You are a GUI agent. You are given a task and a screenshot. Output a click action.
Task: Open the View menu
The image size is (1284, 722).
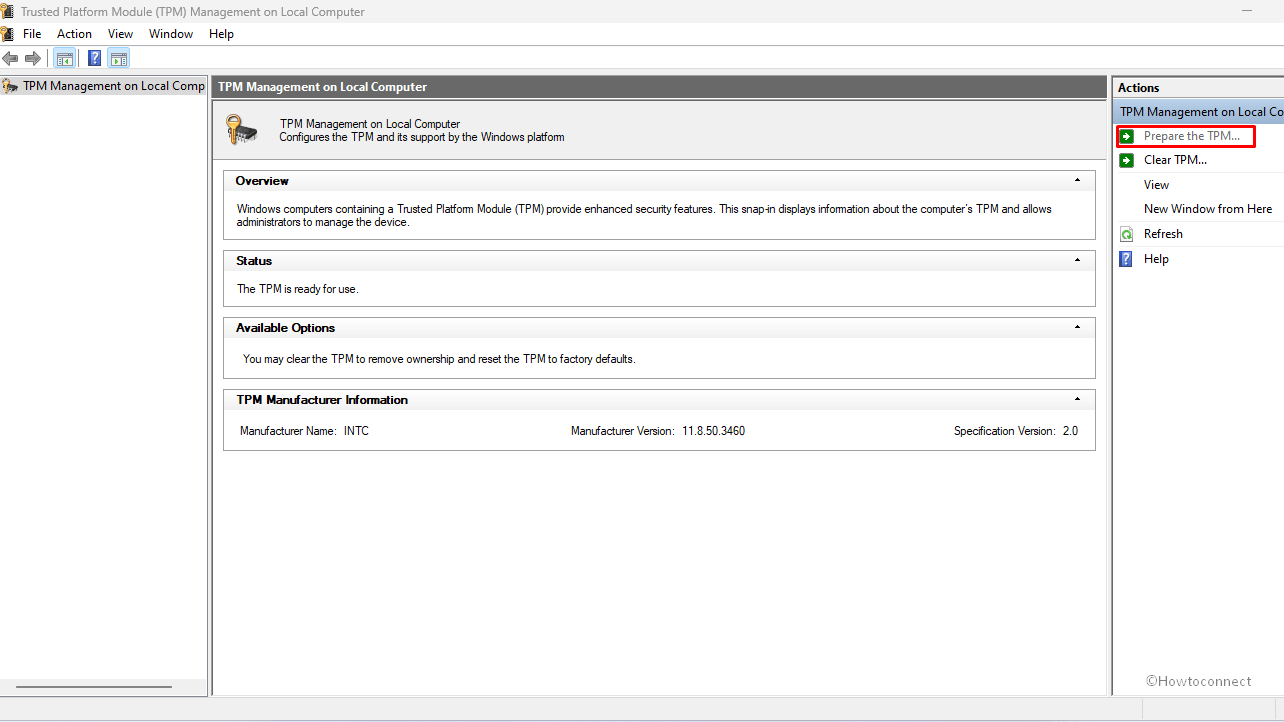pos(120,34)
